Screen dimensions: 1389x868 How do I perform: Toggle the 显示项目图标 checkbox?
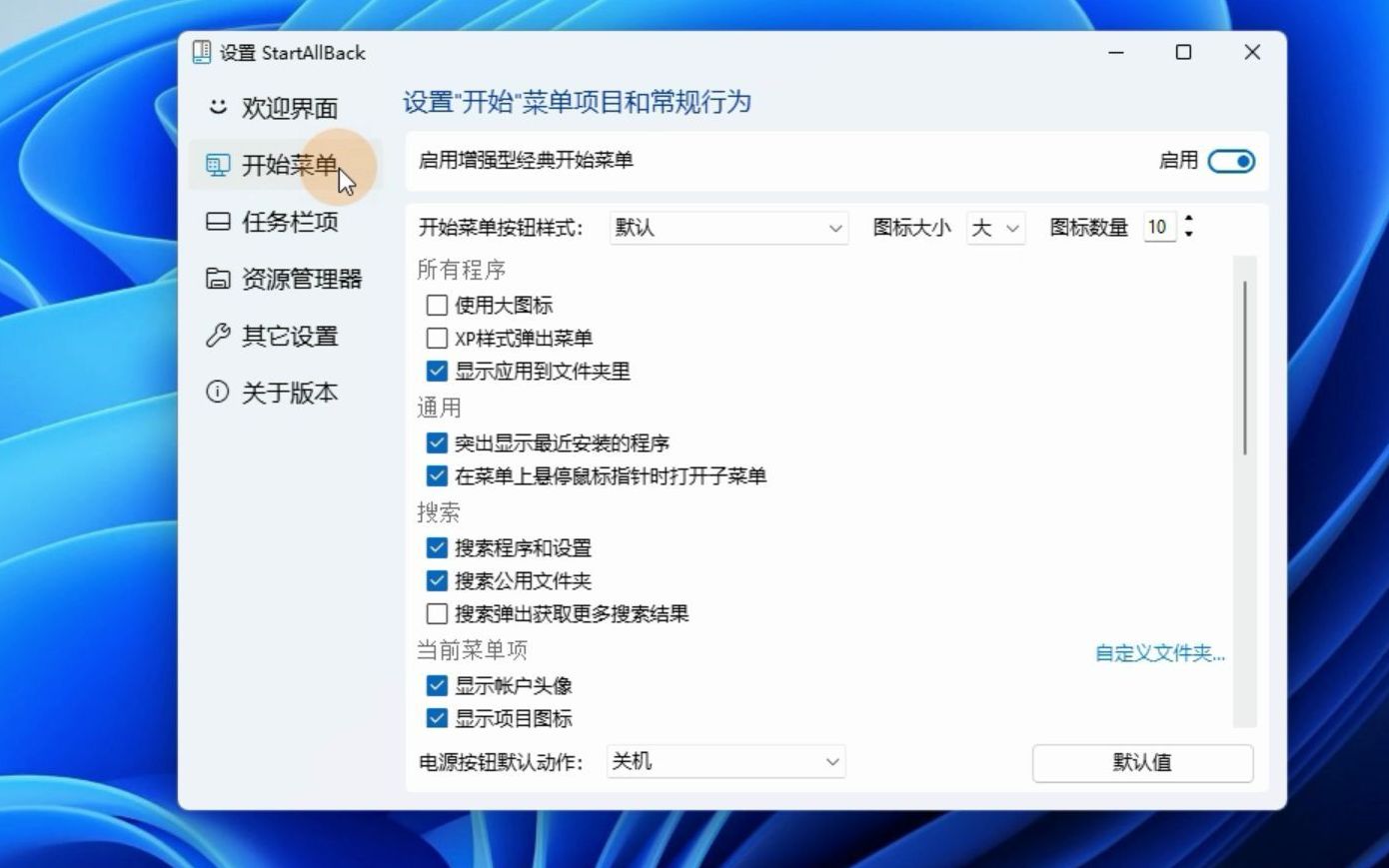[437, 718]
